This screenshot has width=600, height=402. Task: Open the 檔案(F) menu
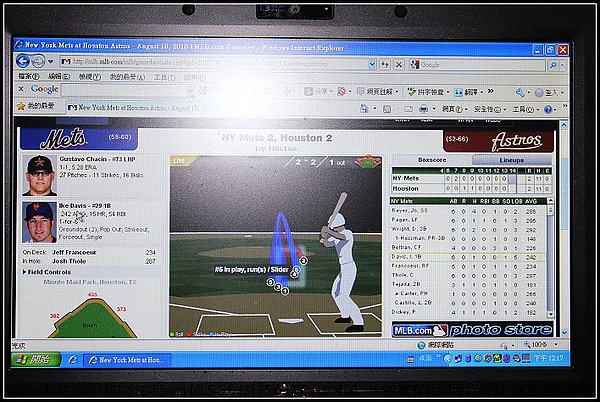point(28,76)
